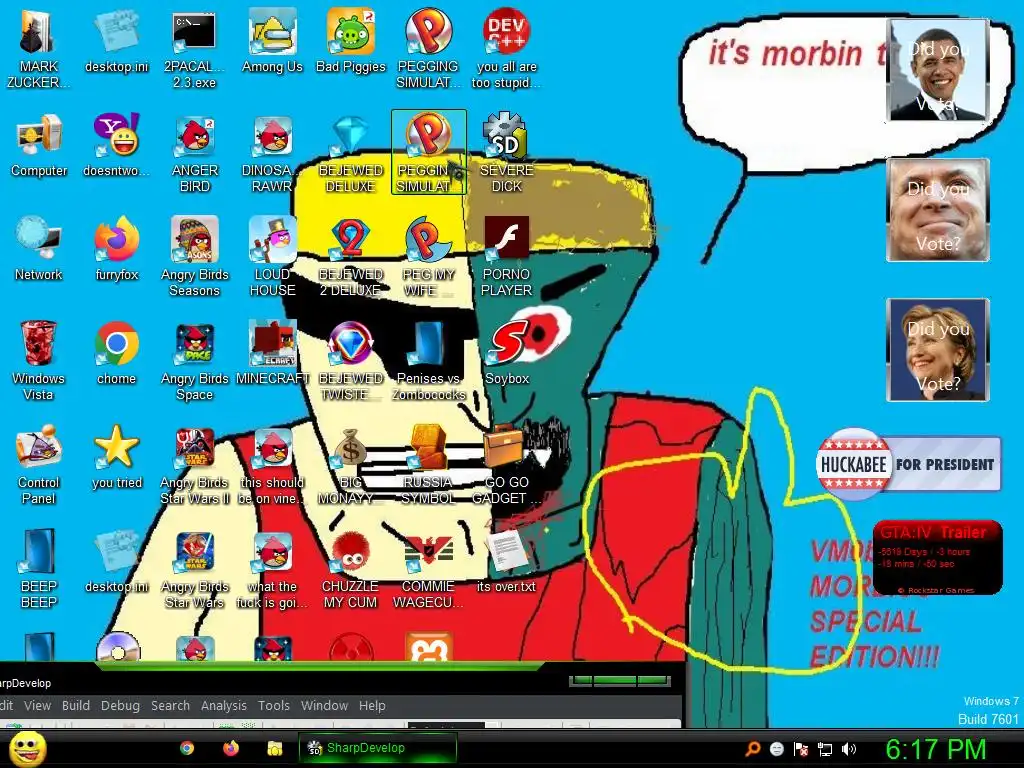Viewport: 1024px width, 768px height.
Task: Click the 6:17 PM clock
Action: [935, 749]
